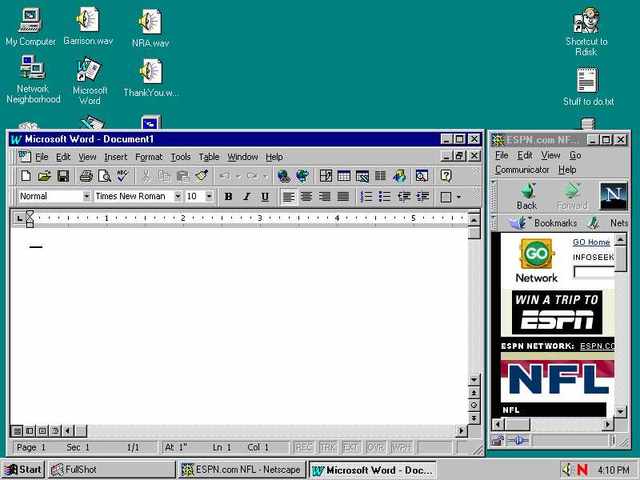
Task: Create a new blank document in Word
Action: 26,176
